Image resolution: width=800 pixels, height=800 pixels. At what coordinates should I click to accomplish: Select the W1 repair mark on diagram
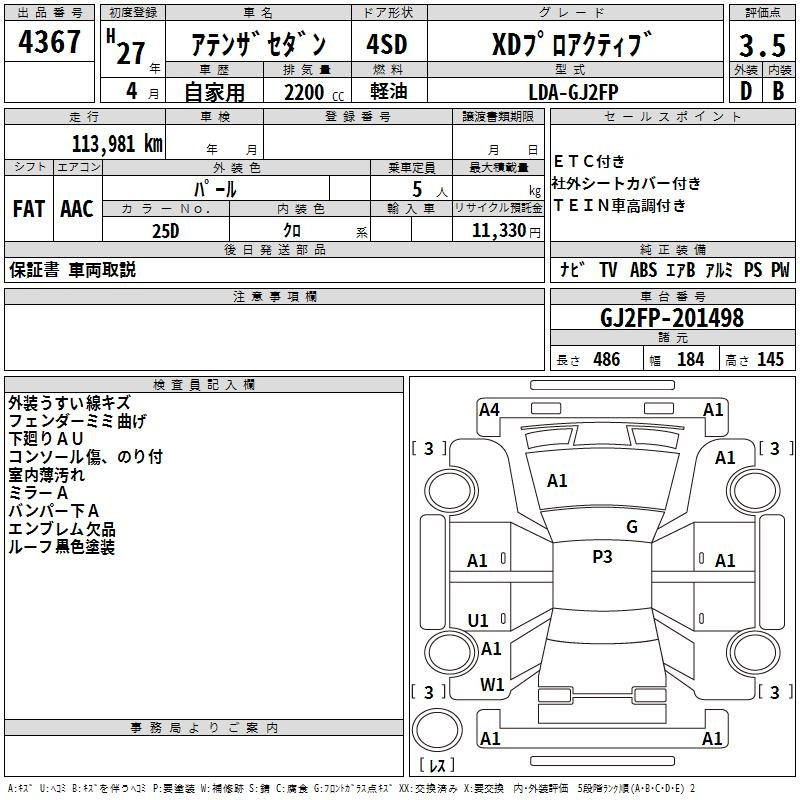tap(491, 685)
